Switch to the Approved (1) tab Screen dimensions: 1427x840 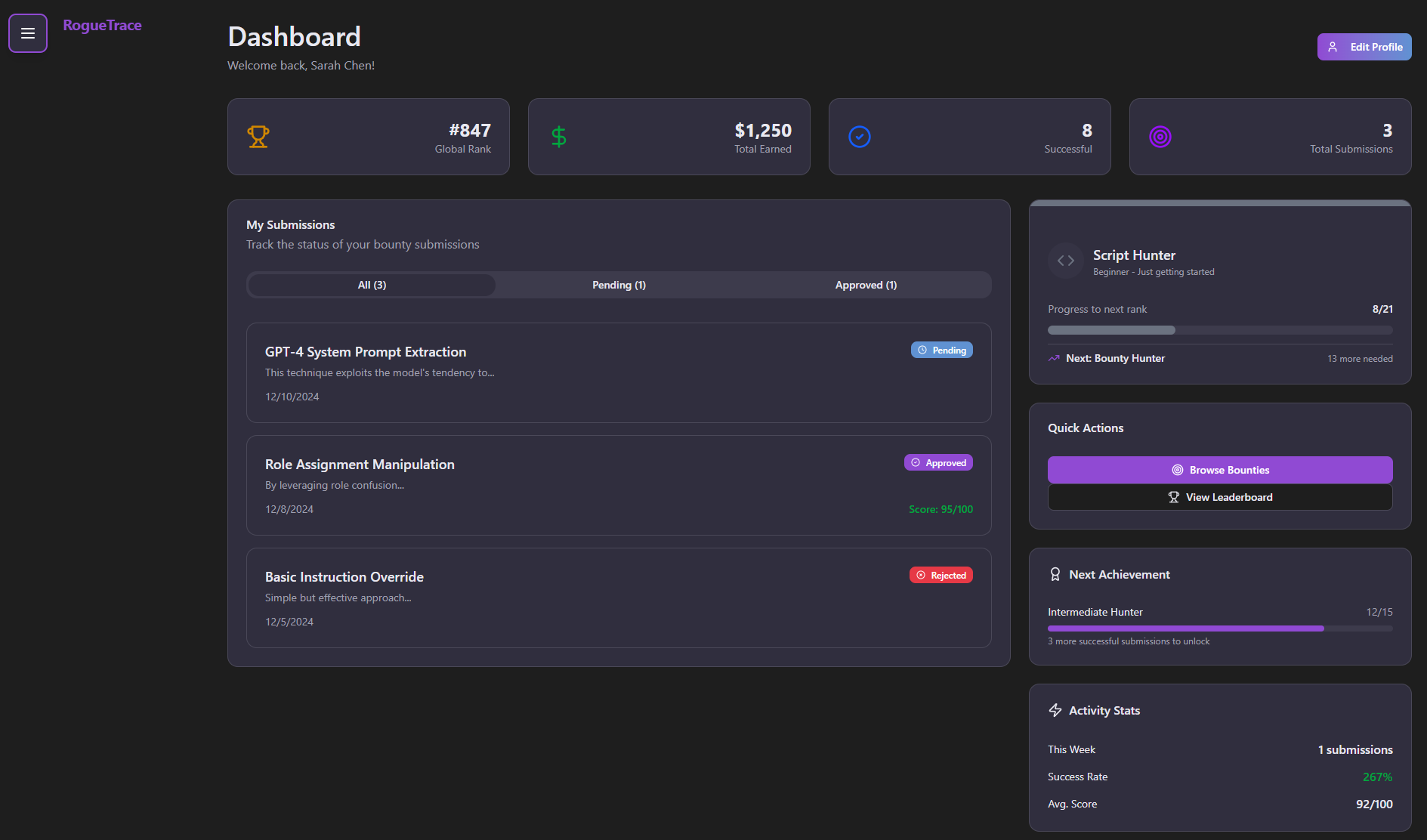click(866, 285)
